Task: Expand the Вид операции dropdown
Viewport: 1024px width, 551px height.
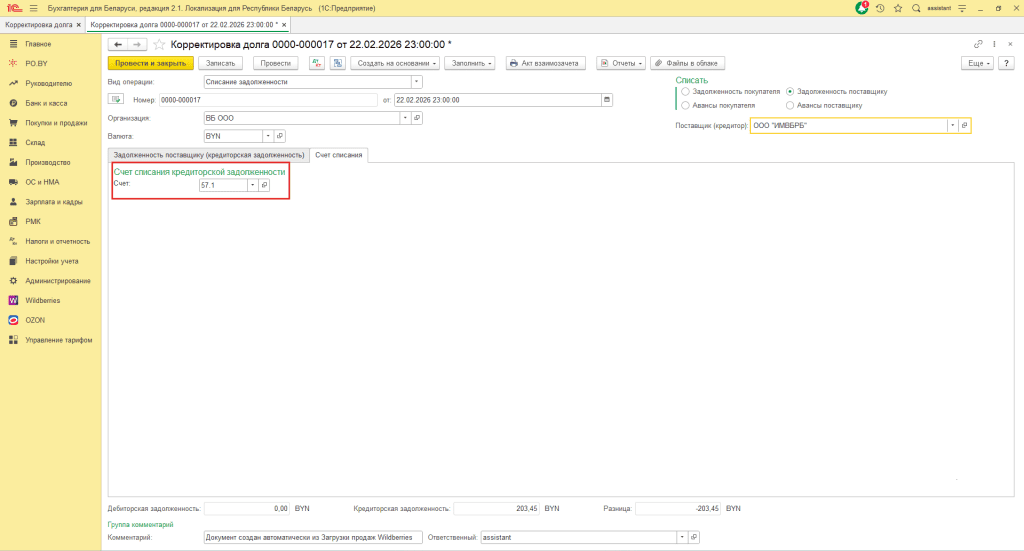Action: click(417, 82)
